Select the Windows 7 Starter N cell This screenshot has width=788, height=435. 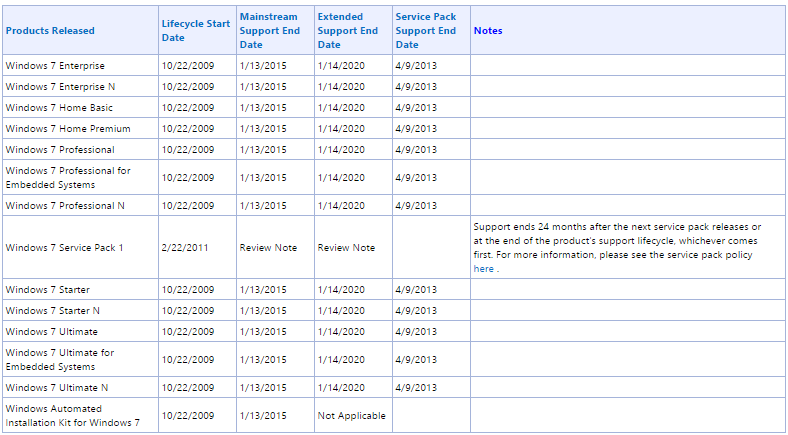coord(52,310)
